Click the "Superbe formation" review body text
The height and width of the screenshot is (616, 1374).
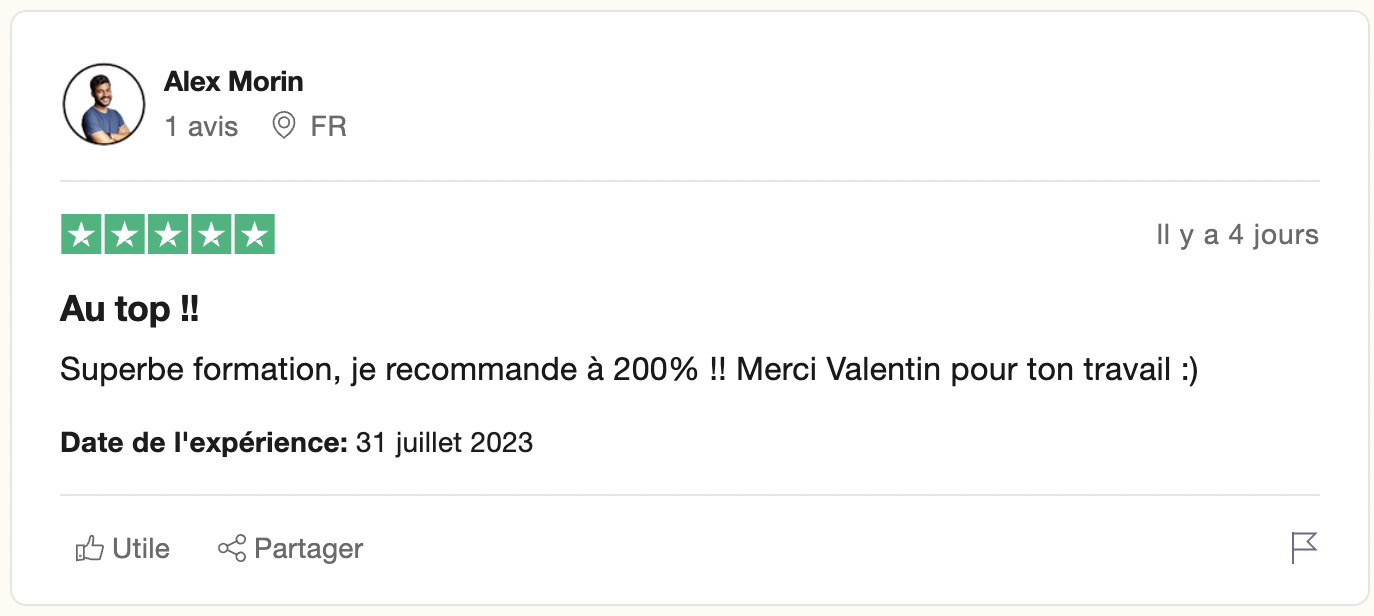coord(628,370)
